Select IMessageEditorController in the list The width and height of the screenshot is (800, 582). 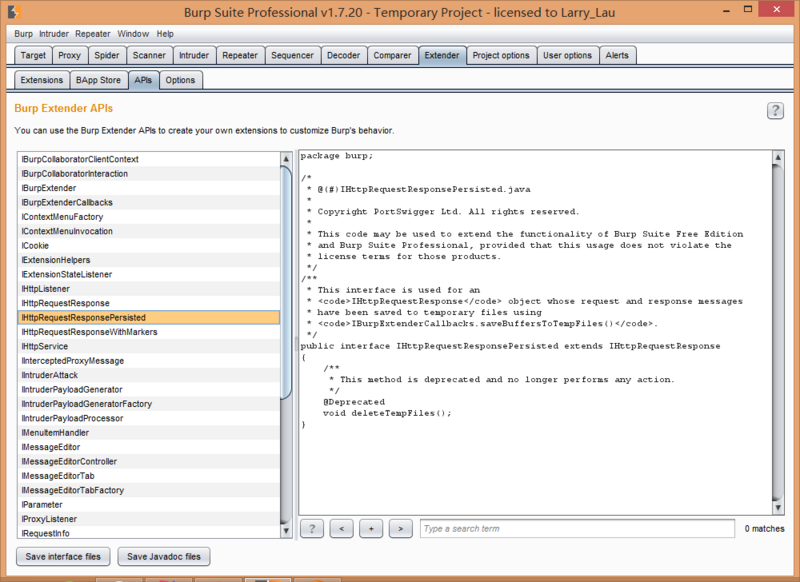pyautogui.click(x=148, y=461)
